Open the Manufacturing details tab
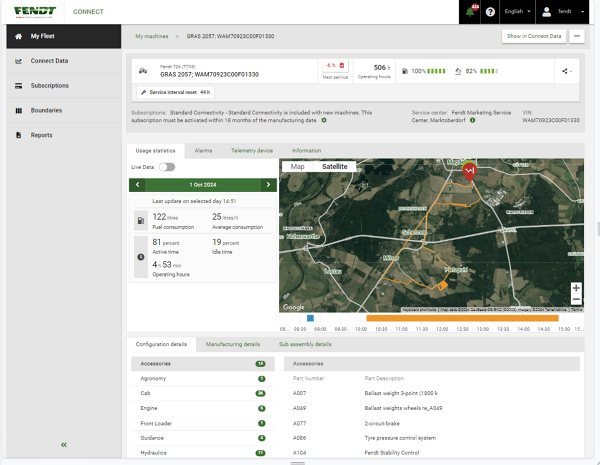Image resolution: width=600 pixels, height=465 pixels. tap(232, 344)
